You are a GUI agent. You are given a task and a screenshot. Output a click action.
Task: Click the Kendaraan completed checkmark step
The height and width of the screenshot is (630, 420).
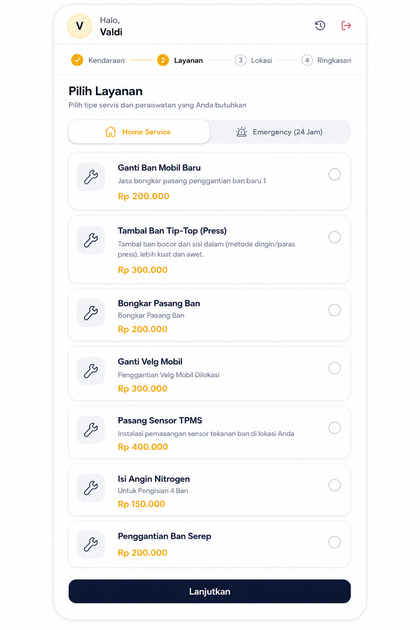77,60
